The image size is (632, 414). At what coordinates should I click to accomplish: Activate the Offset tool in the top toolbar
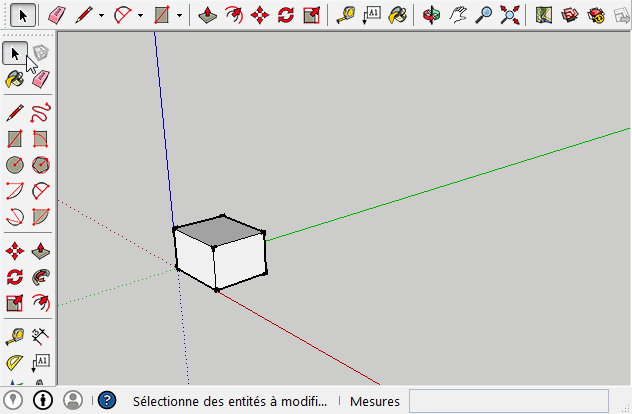coord(234,15)
